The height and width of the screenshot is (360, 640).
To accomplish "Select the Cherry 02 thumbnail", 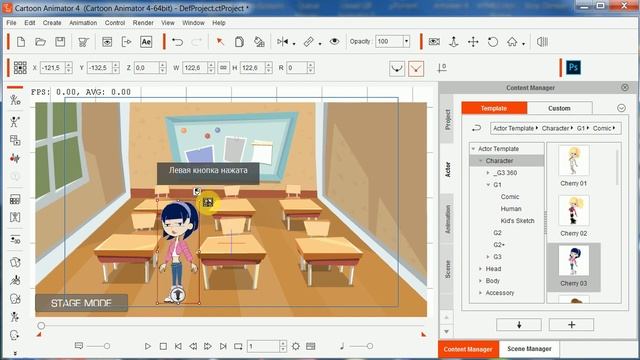I will coord(573,211).
